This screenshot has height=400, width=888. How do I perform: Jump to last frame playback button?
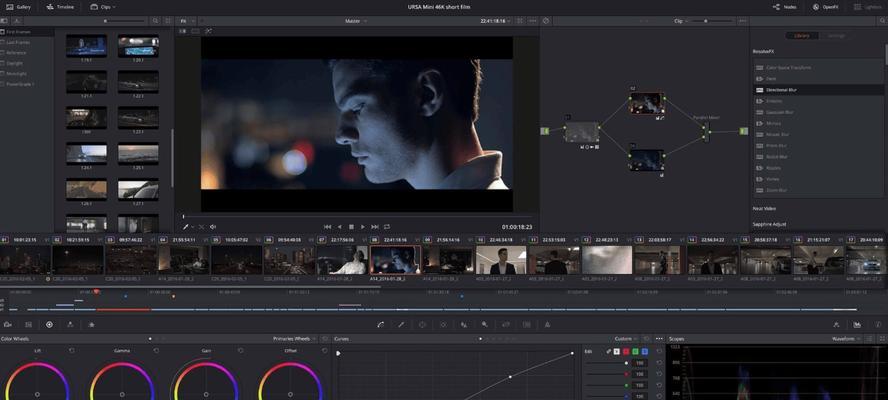click(x=375, y=227)
